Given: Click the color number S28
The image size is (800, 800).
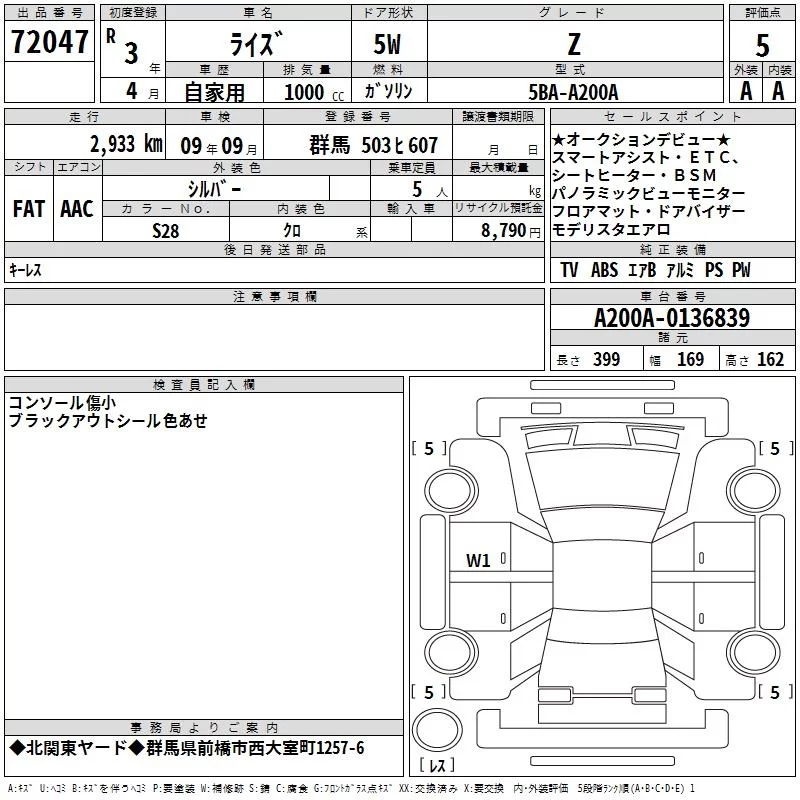Looking at the screenshot, I should [165, 229].
